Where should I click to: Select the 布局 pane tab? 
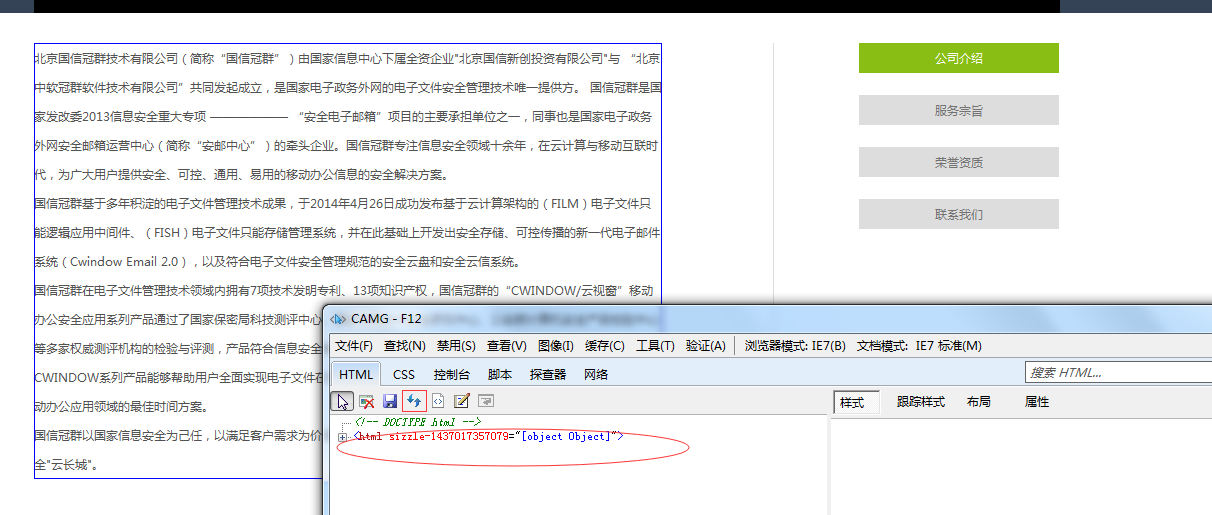pyautogui.click(x=978, y=402)
